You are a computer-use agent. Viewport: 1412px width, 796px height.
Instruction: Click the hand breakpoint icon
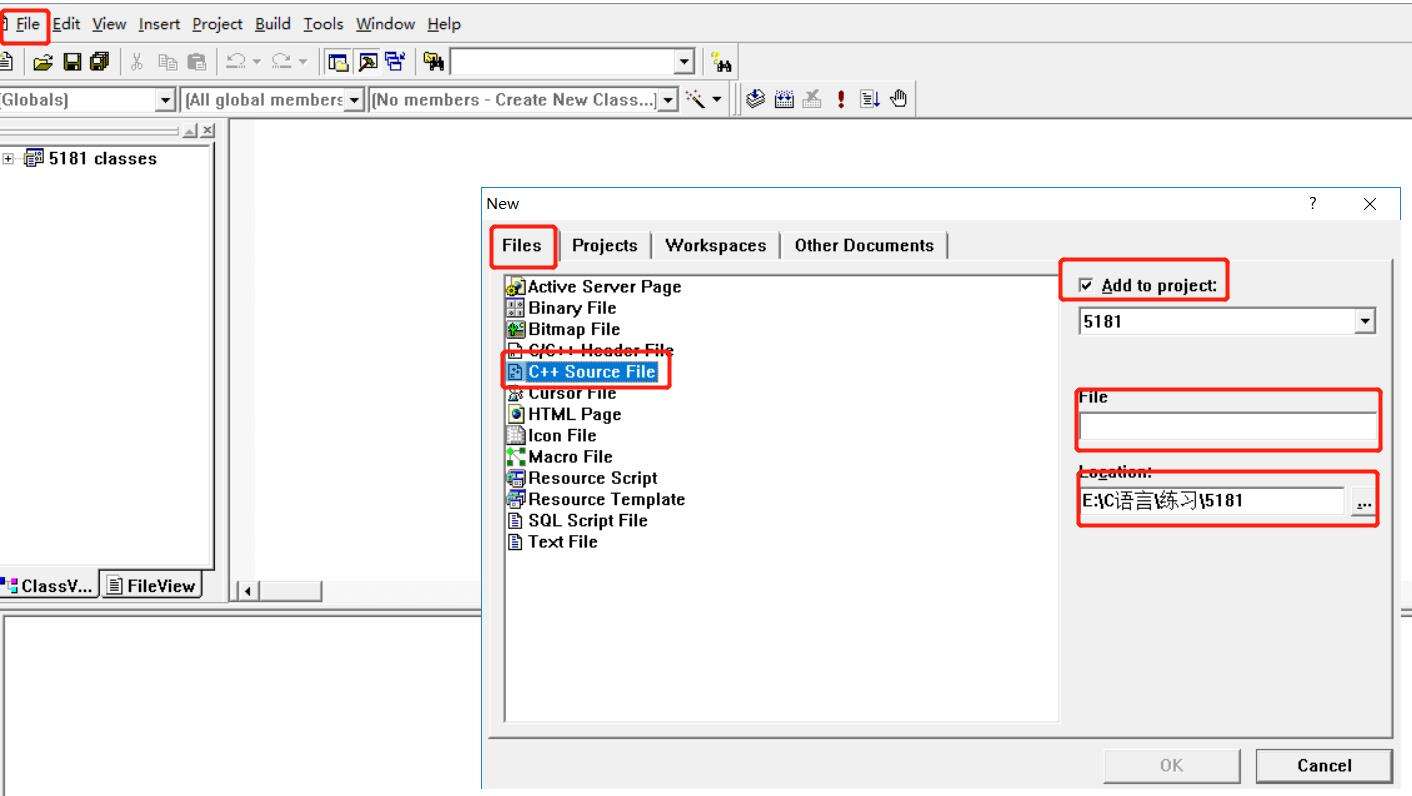coord(897,99)
